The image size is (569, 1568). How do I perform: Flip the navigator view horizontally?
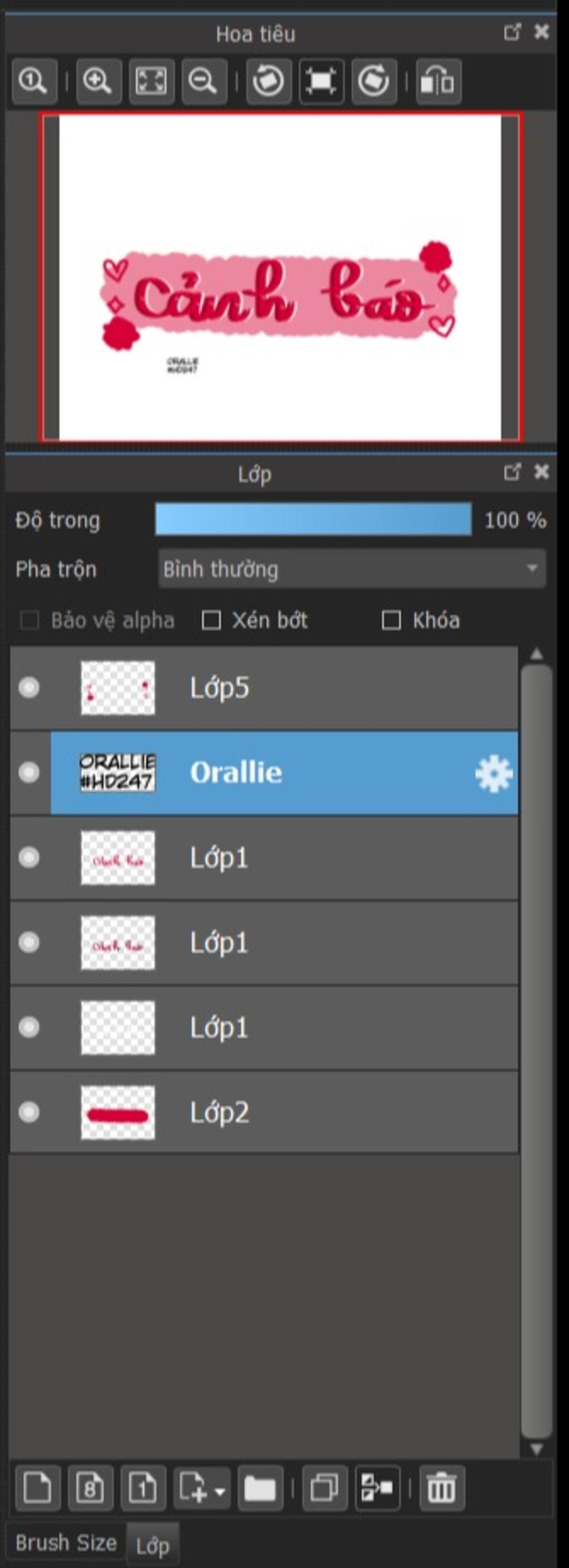[438, 81]
